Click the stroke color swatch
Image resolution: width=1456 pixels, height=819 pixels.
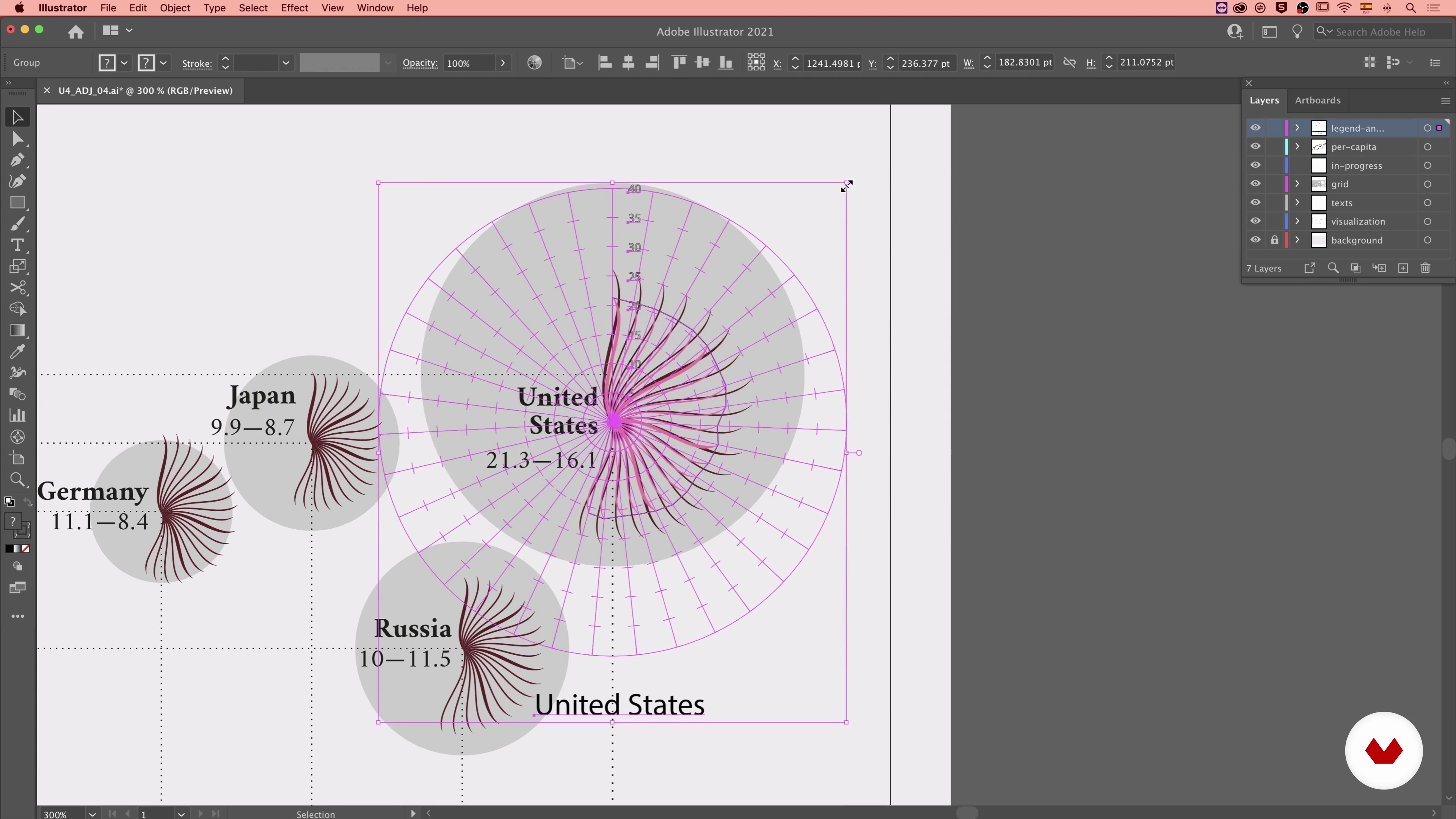click(x=146, y=63)
